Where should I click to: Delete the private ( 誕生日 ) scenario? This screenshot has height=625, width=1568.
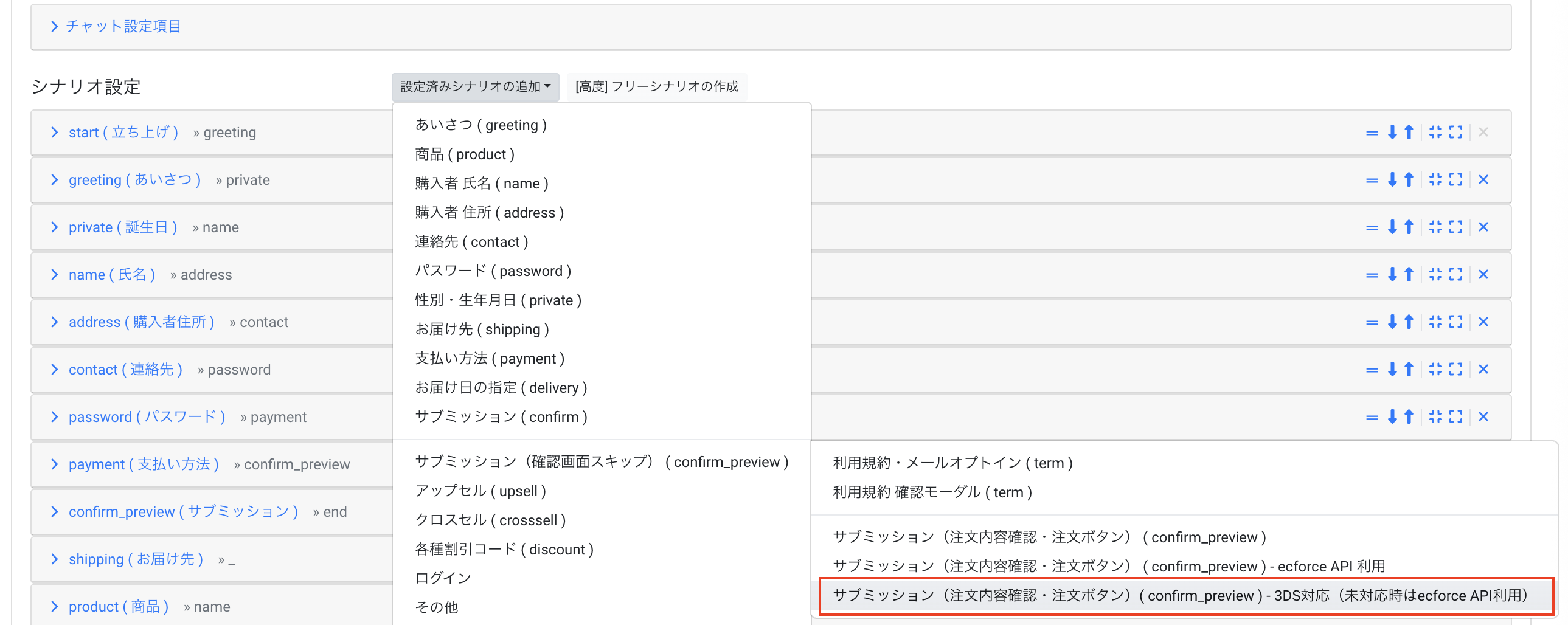1483,227
